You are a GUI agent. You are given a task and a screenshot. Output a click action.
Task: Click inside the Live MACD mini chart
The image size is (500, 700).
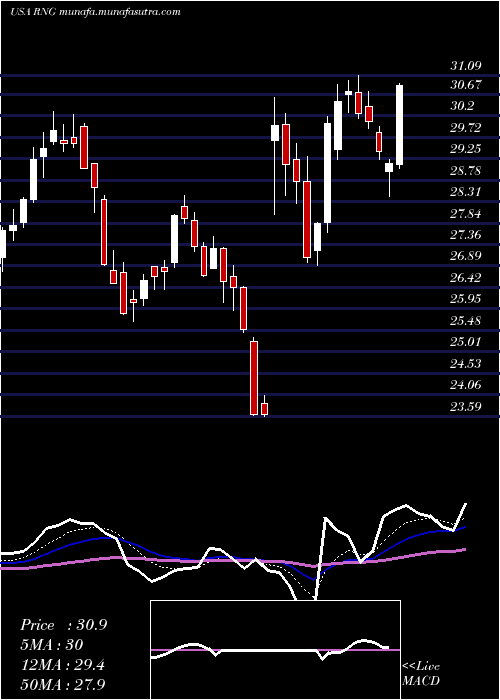(x=275, y=650)
